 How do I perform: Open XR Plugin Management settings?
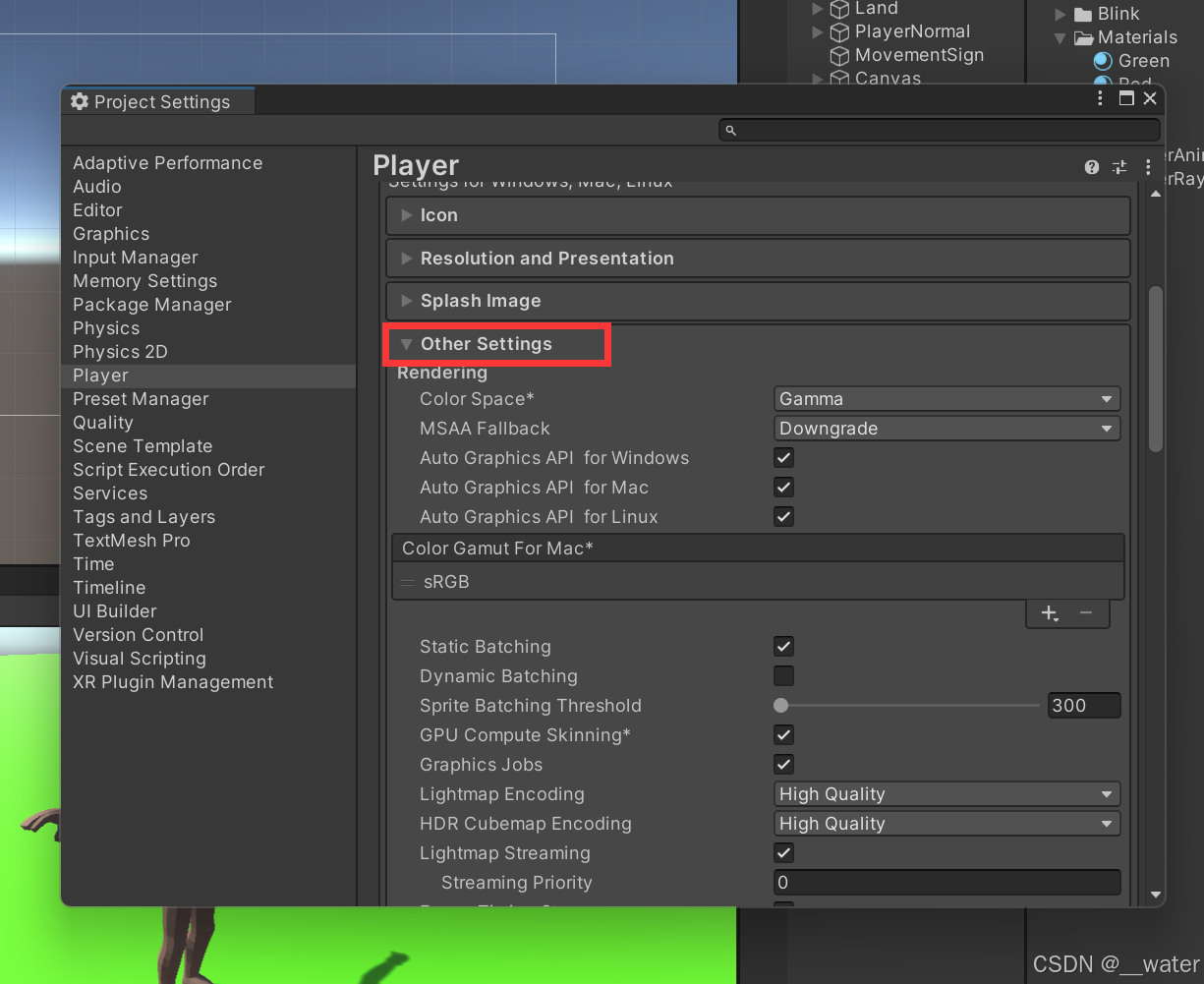pos(173,682)
